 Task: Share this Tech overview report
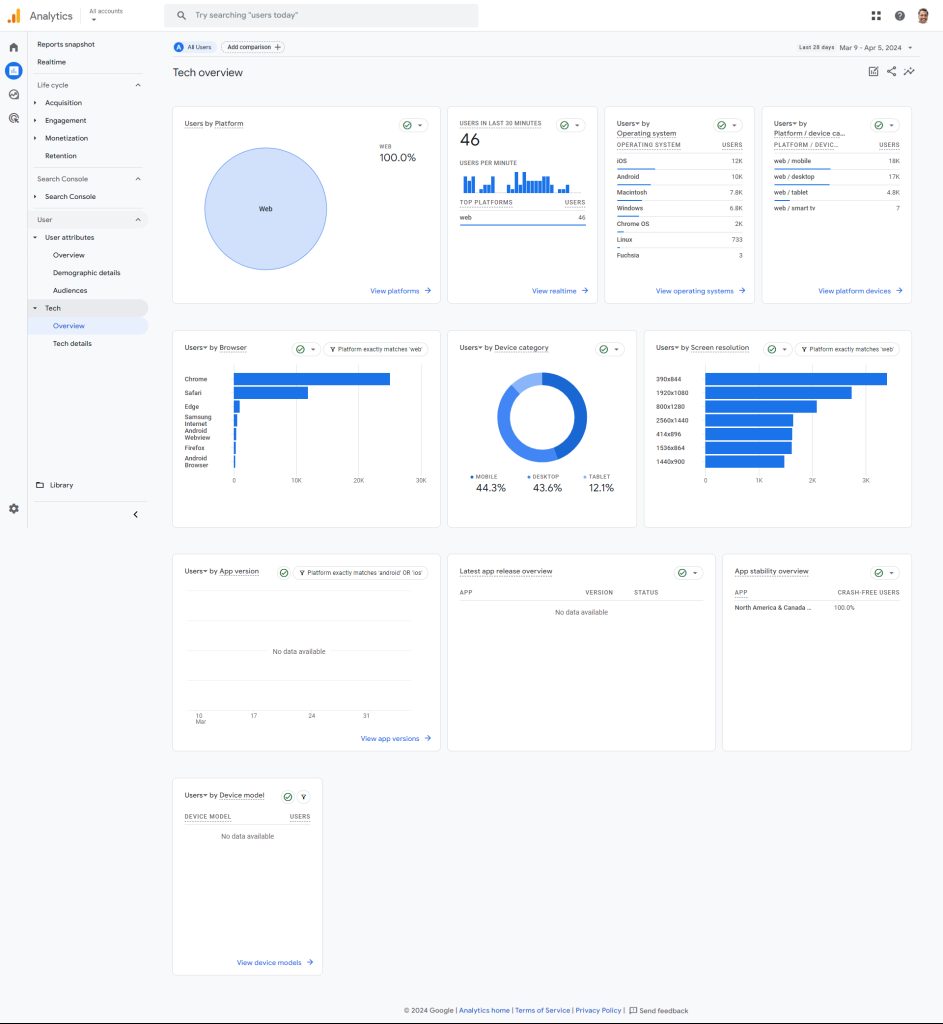coord(891,71)
